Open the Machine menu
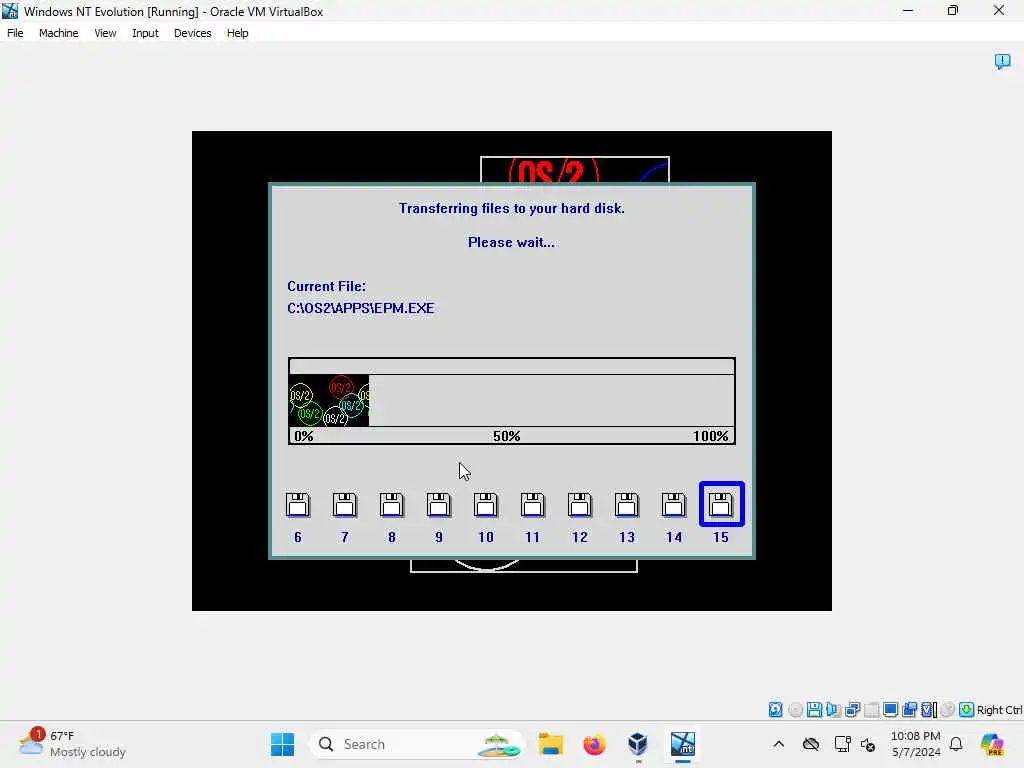Image resolution: width=1024 pixels, height=768 pixels. pyautogui.click(x=59, y=33)
